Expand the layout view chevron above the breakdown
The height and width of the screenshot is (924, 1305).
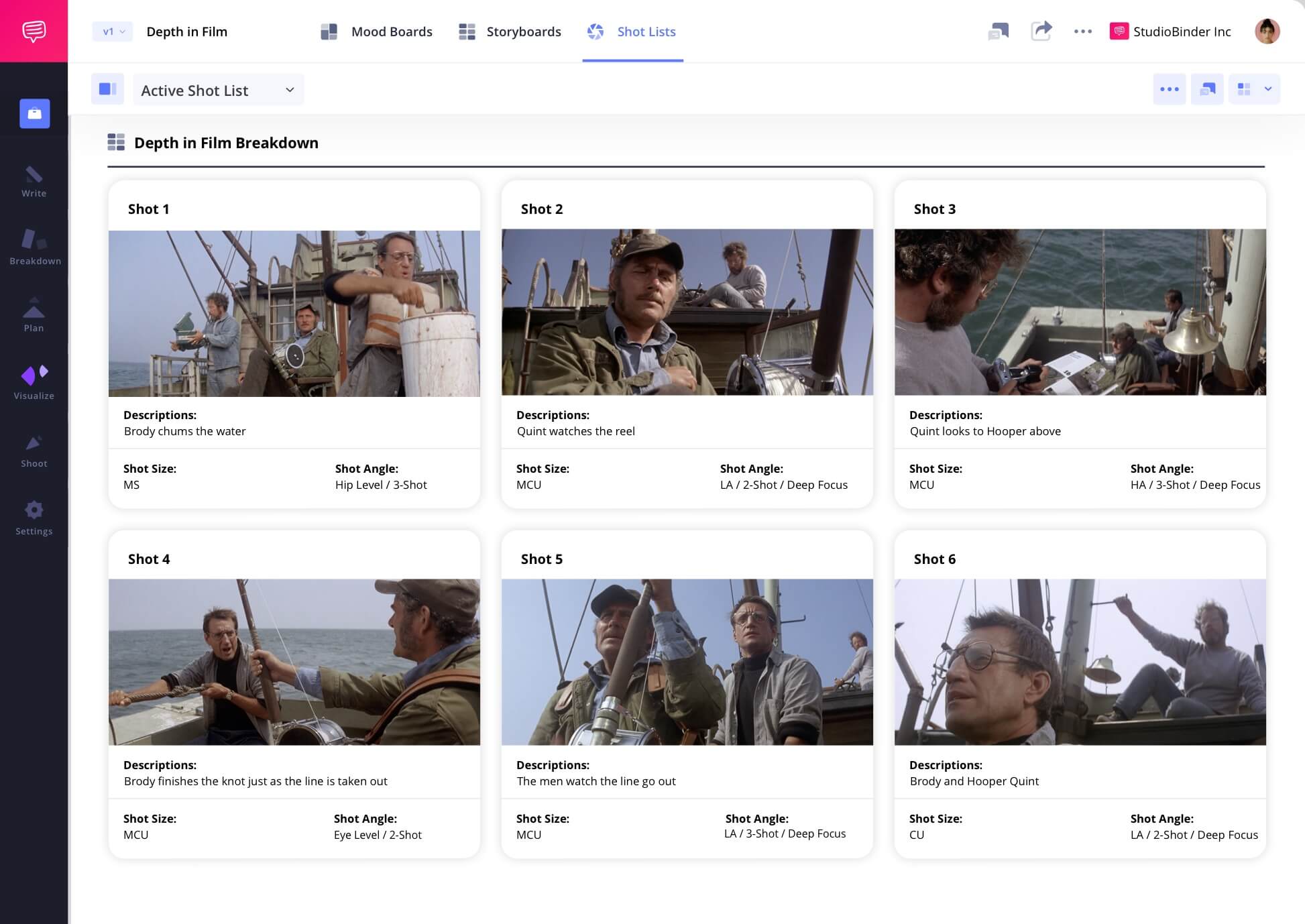pyautogui.click(x=1268, y=89)
